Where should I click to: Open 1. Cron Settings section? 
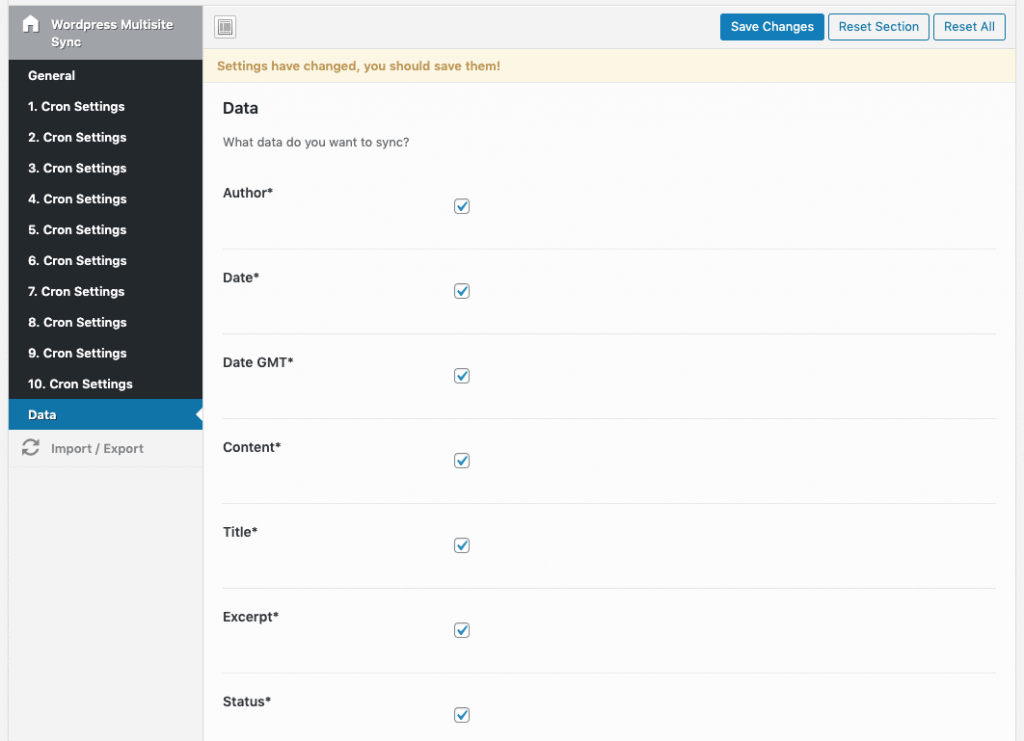[76, 107]
